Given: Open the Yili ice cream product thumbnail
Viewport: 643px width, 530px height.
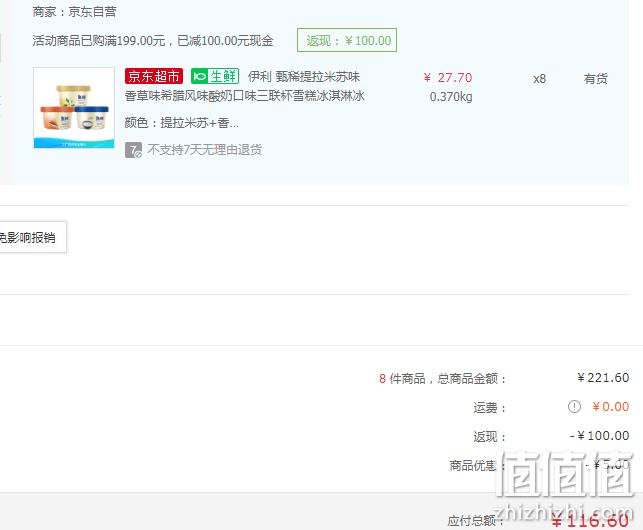Looking at the screenshot, I should (x=74, y=108).
